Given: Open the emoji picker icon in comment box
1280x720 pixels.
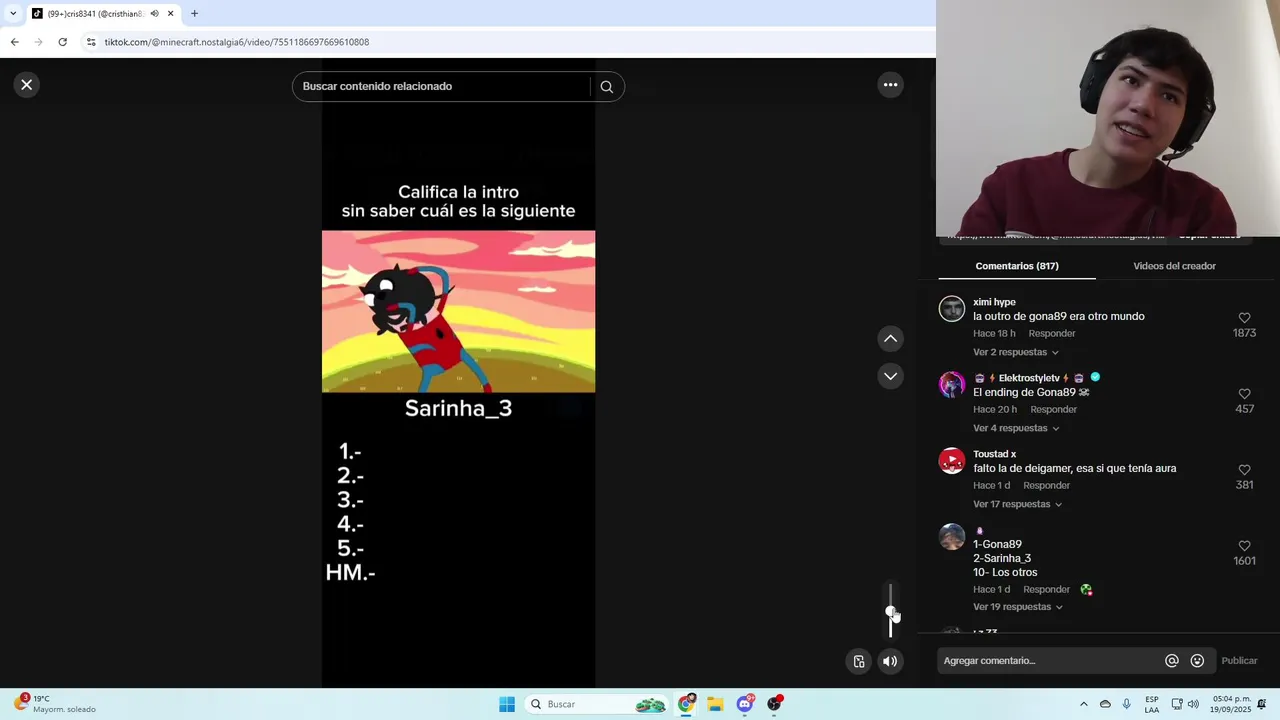Looking at the screenshot, I should coord(1197,661).
